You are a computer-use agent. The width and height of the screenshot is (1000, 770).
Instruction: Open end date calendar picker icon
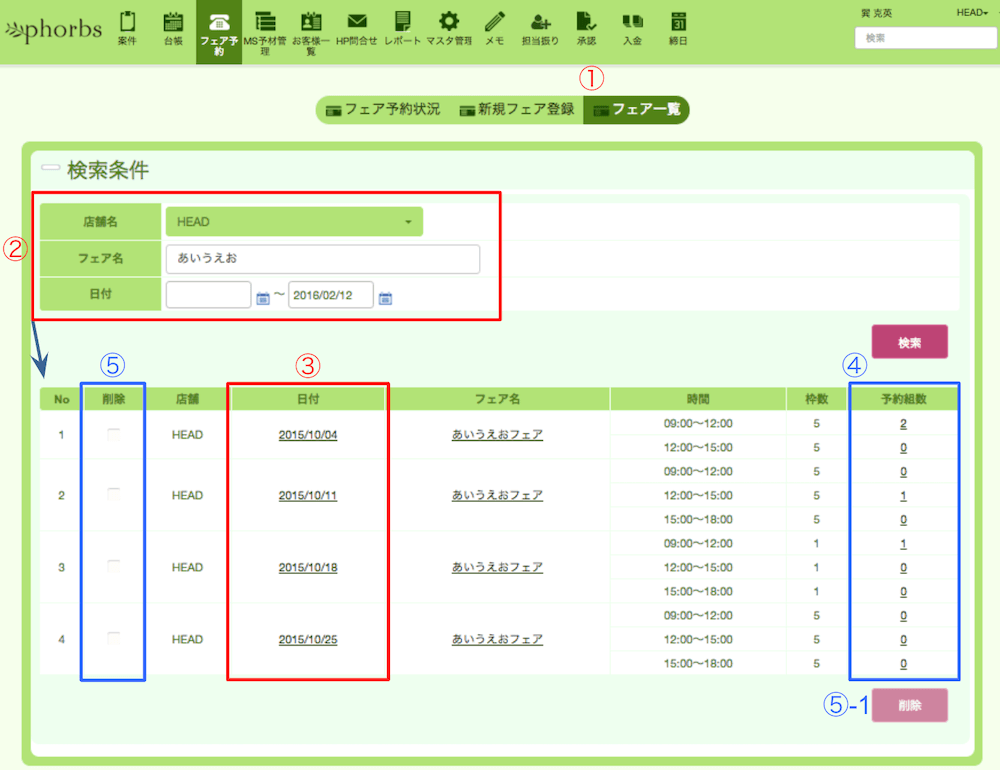[x=385, y=298]
